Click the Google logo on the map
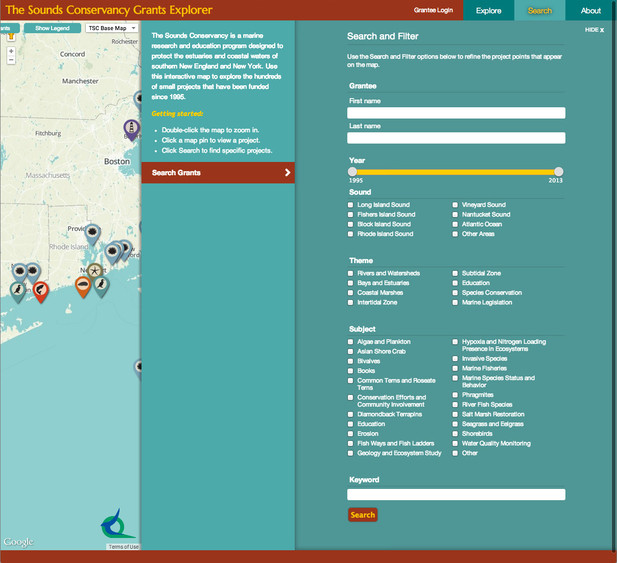617x563 pixels. 18,542
